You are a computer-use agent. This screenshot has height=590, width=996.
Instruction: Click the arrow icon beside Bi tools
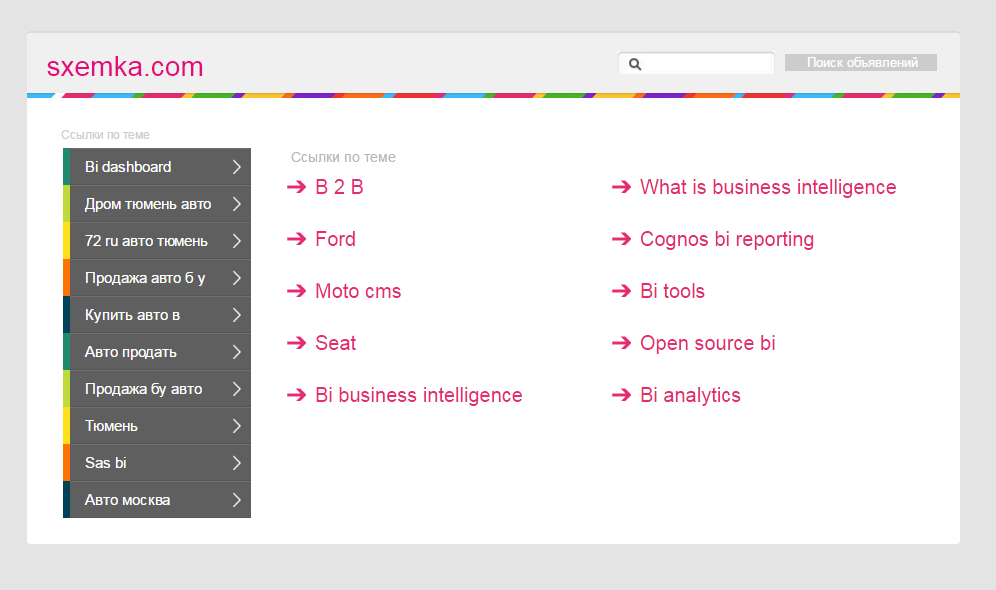[621, 291]
